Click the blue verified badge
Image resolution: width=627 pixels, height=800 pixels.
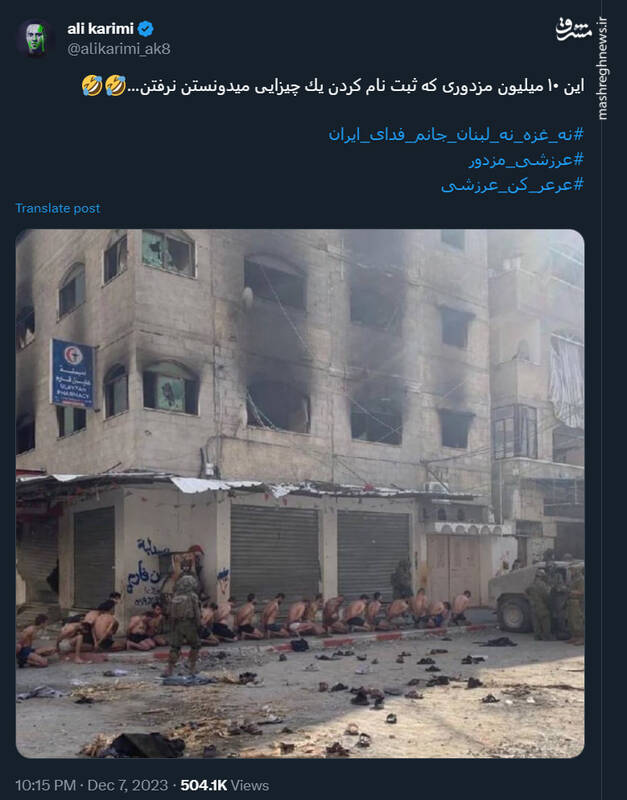point(145,29)
